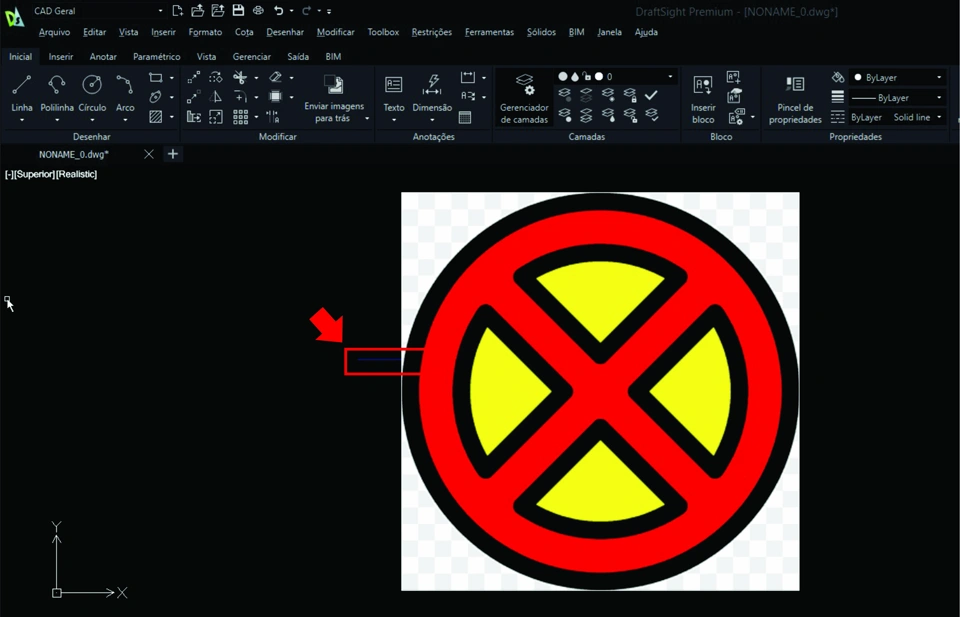Open the Toolbox menu
This screenshot has width=960, height=617.
383,32
